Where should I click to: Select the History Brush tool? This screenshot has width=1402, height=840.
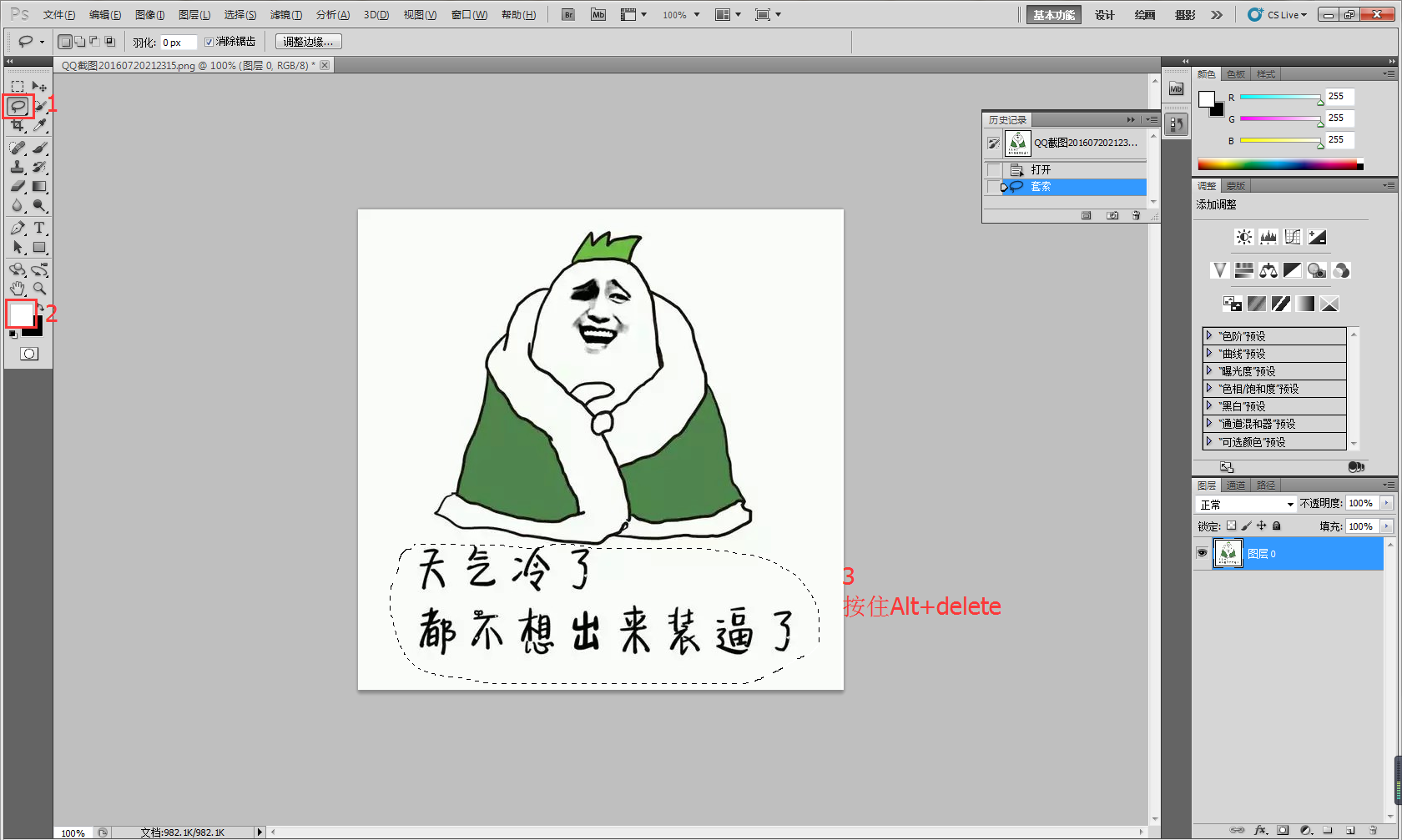click(x=39, y=167)
